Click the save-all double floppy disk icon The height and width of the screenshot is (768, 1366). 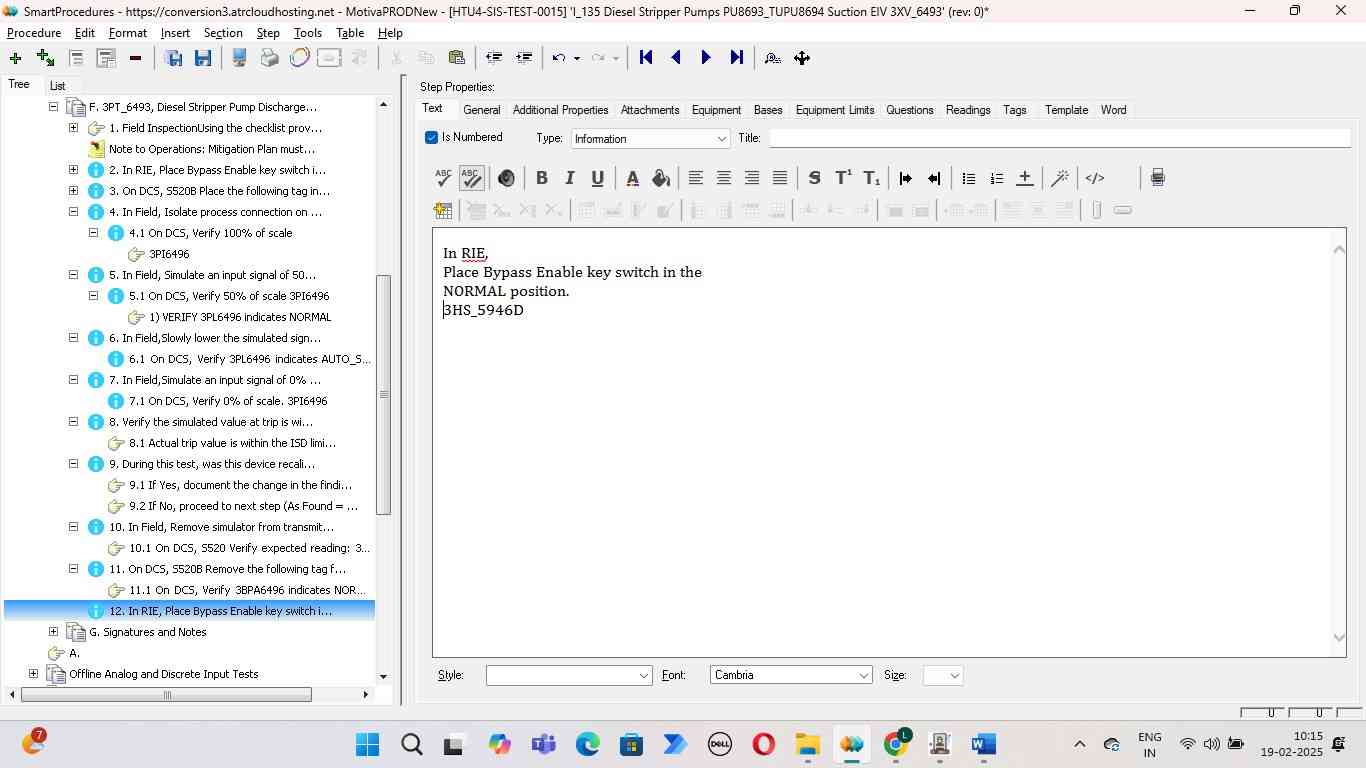pos(173,58)
